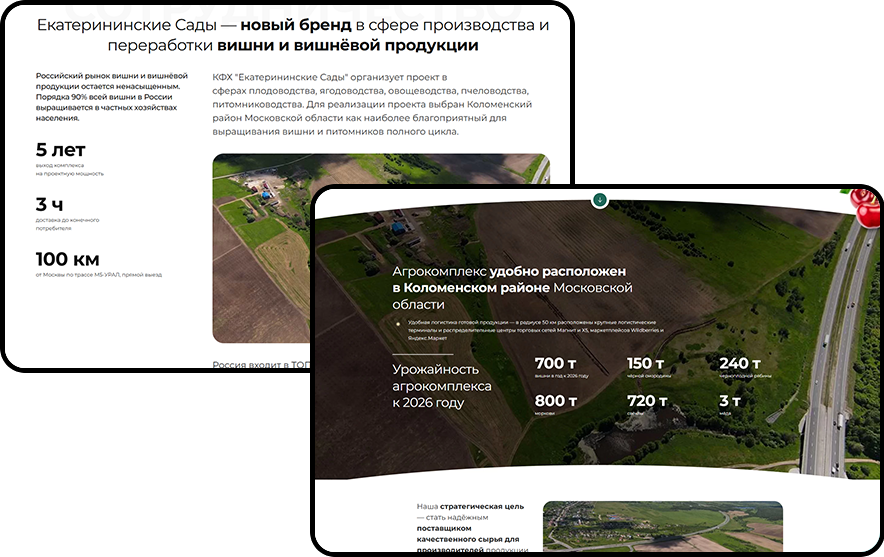Click the paragraph starting 'Российский рынок вишни'
This screenshot has height=557, width=884.
coord(112,96)
